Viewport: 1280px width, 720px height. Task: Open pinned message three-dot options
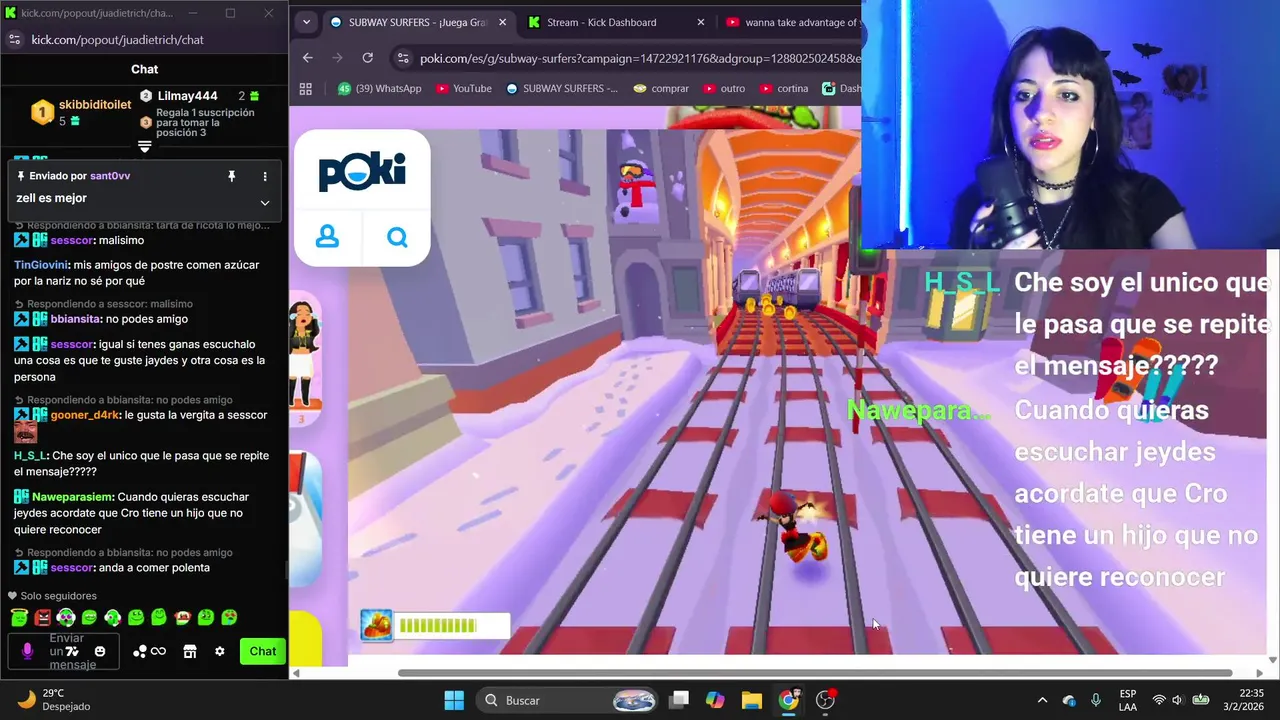coord(265,176)
